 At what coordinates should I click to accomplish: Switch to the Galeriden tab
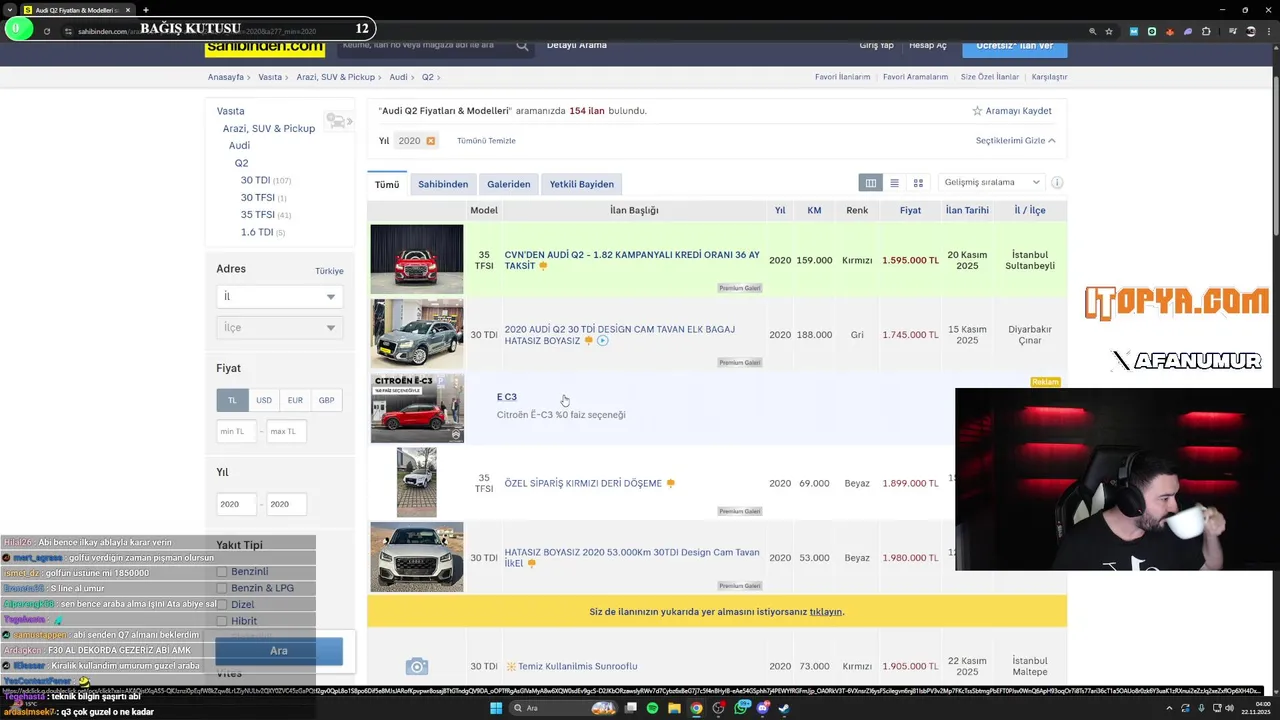point(509,184)
